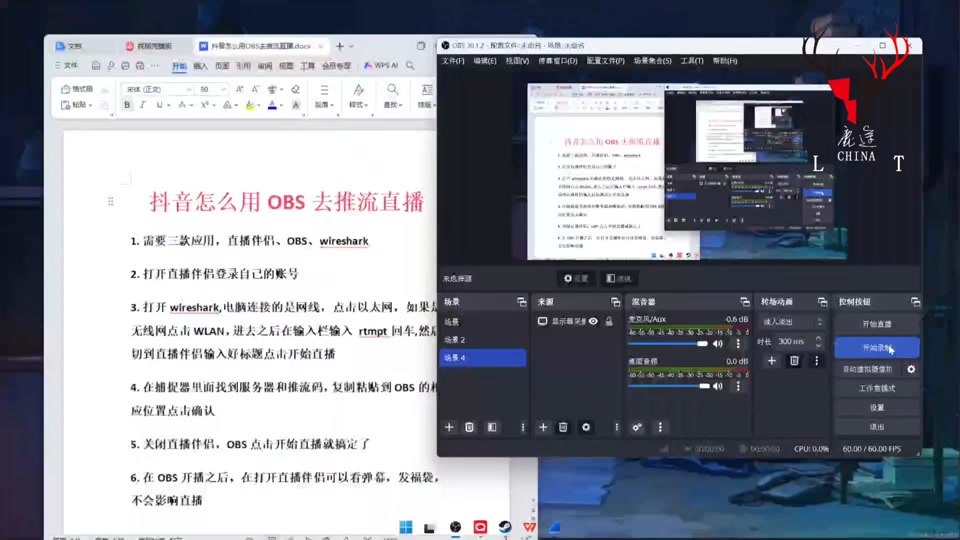Add a new scene with the plus icon in Scenes panel
The width and height of the screenshot is (960, 540).
(449, 427)
